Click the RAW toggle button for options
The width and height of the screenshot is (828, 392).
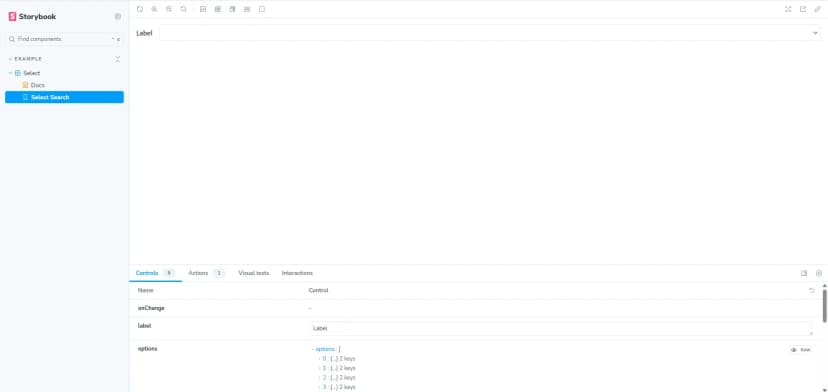[801, 350]
